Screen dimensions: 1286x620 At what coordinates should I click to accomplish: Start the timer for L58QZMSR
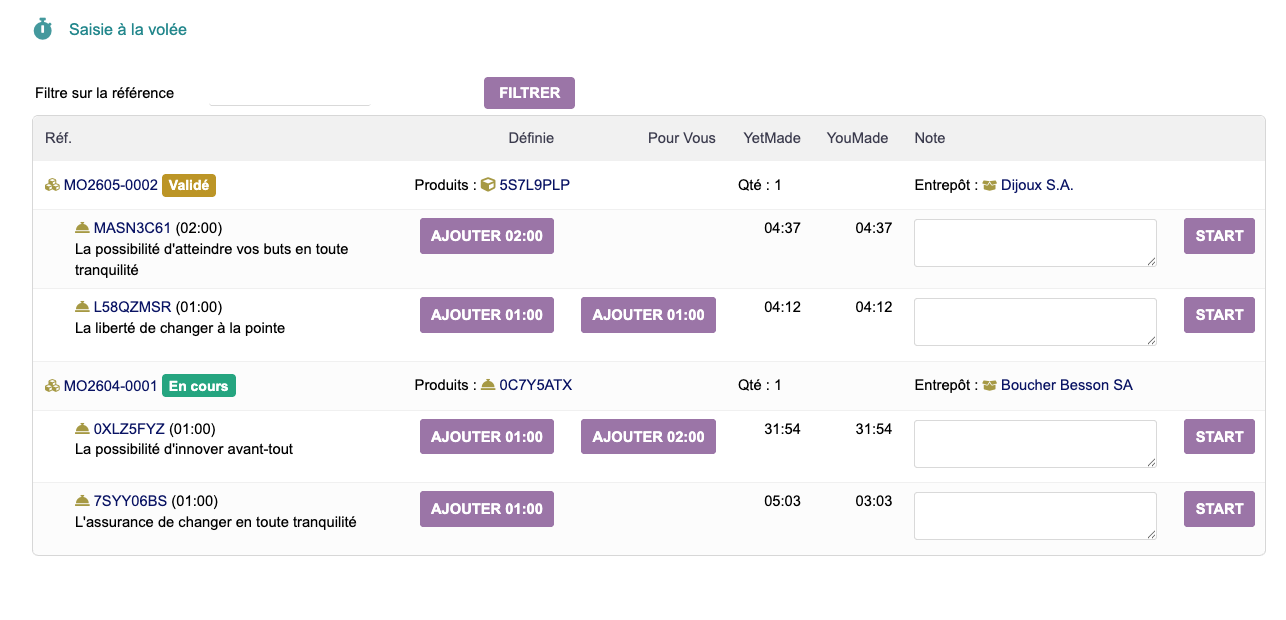tap(1219, 315)
